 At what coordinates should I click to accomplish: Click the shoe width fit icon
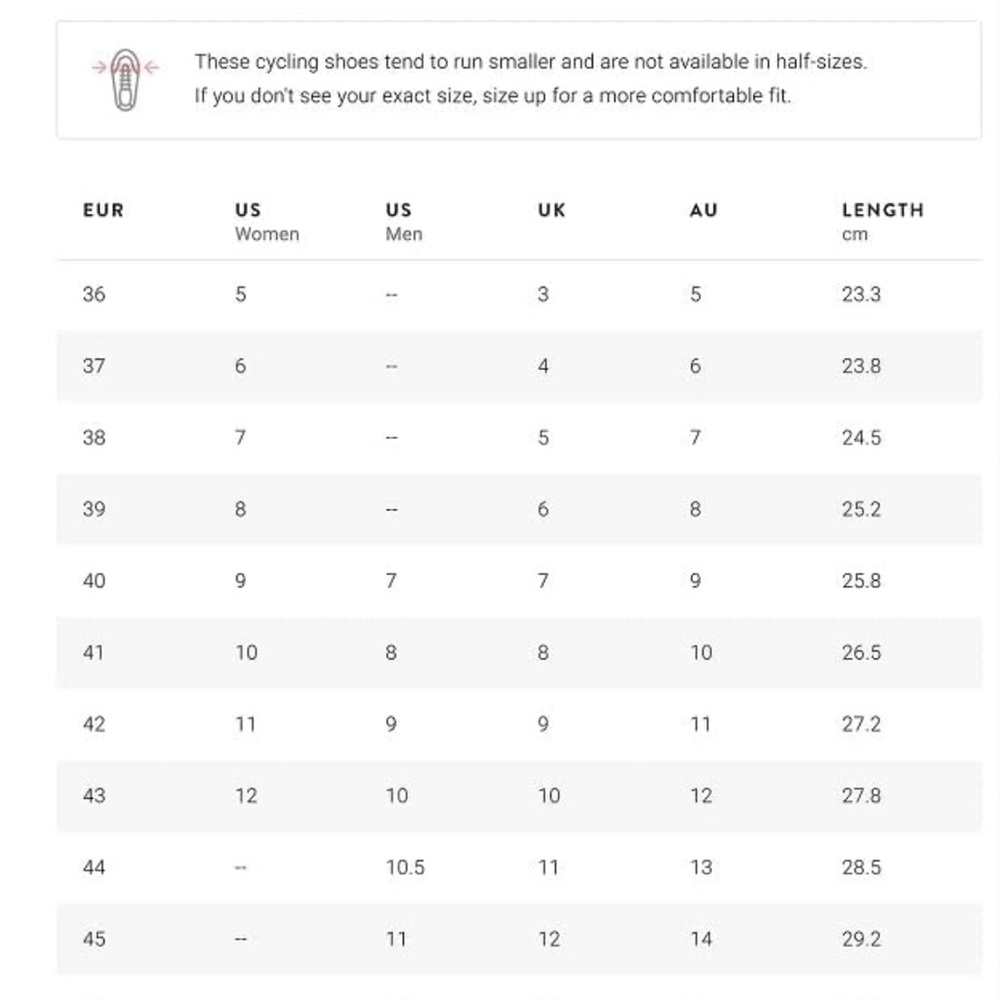click(126, 80)
